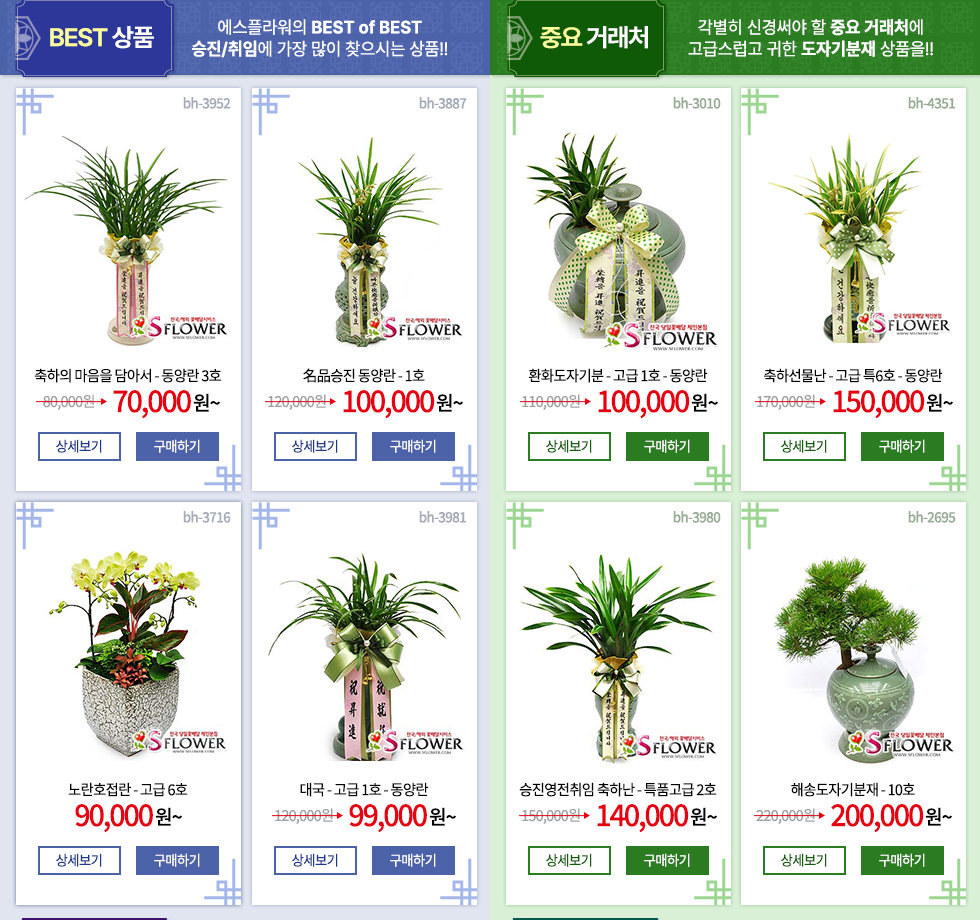Open the 대국 고급 1호 동양란 title
The image size is (980, 920).
[x=364, y=789]
